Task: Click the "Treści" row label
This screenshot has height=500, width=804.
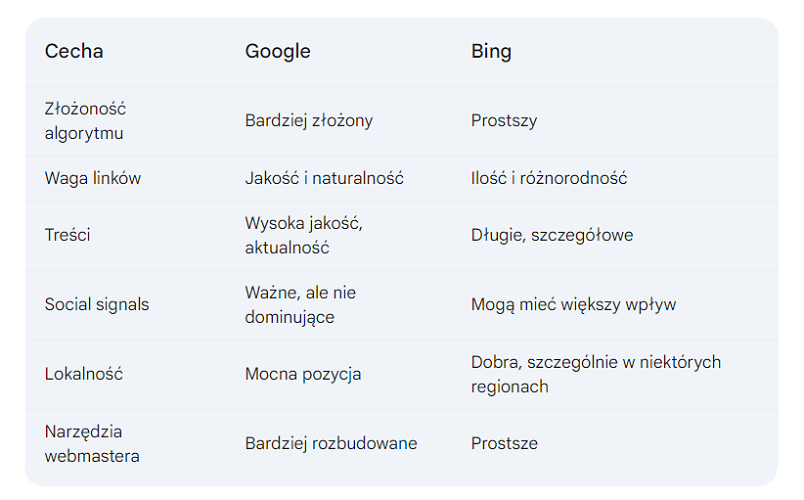Action: click(68, 235)
